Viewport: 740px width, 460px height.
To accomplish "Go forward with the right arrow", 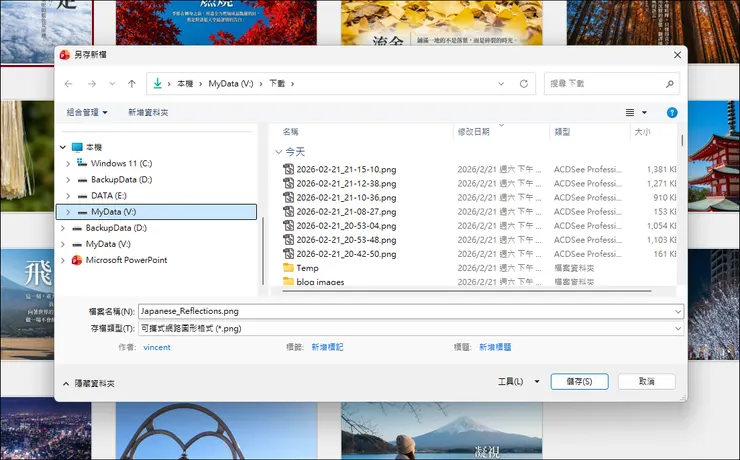I will (x=92, y=84).
